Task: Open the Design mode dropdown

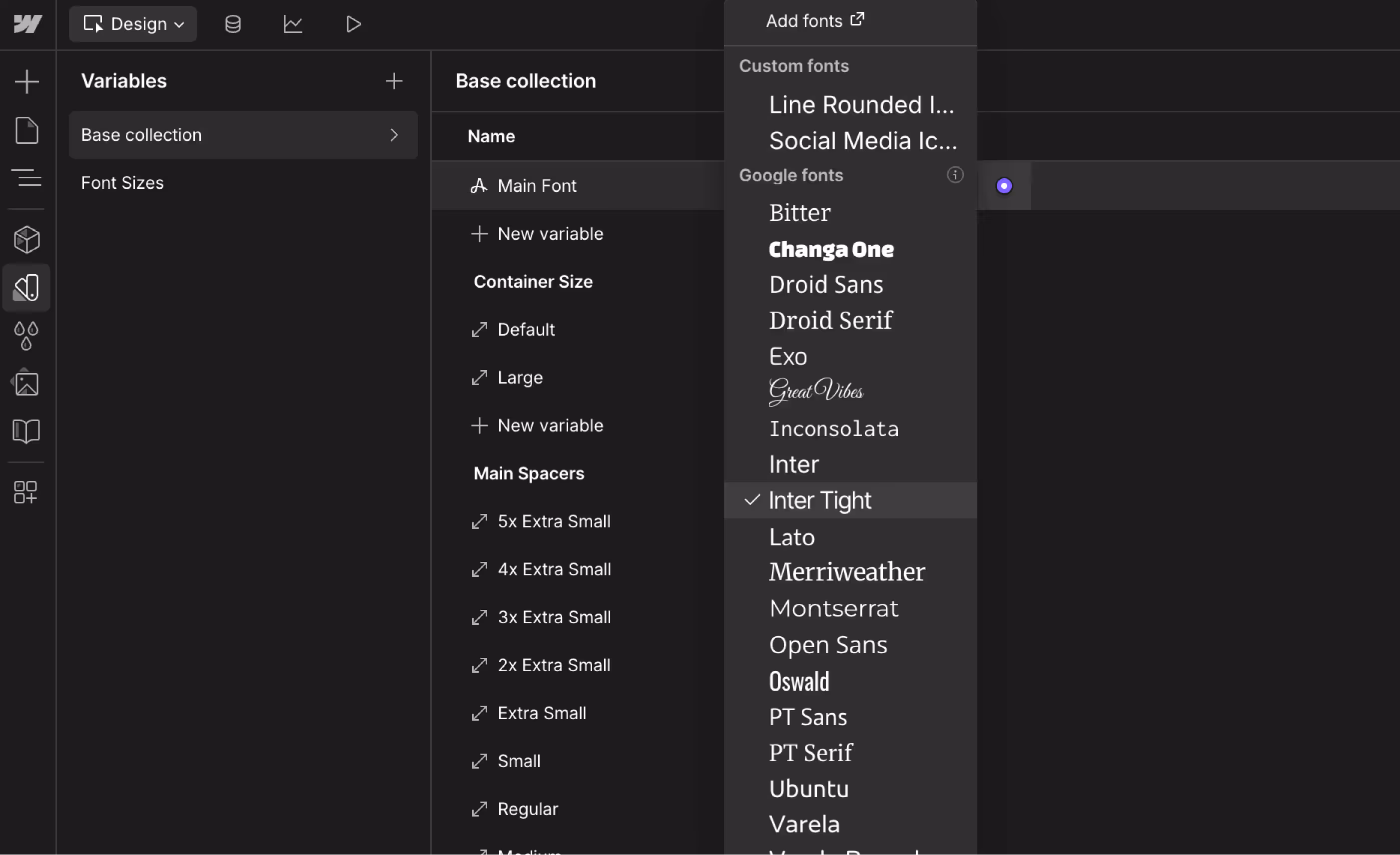Action: 133,24
